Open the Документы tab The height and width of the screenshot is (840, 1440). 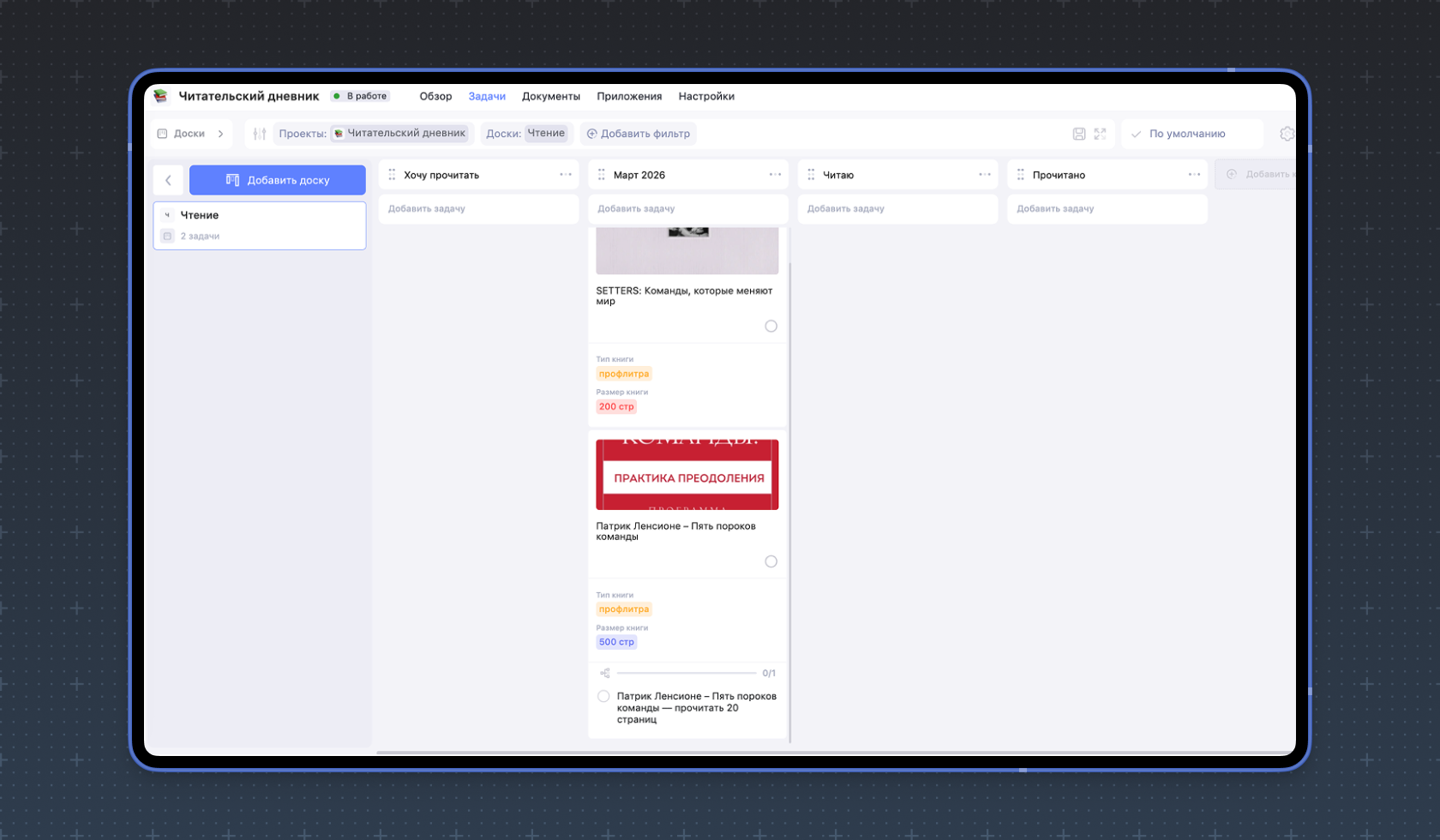[x=550, y=96]
